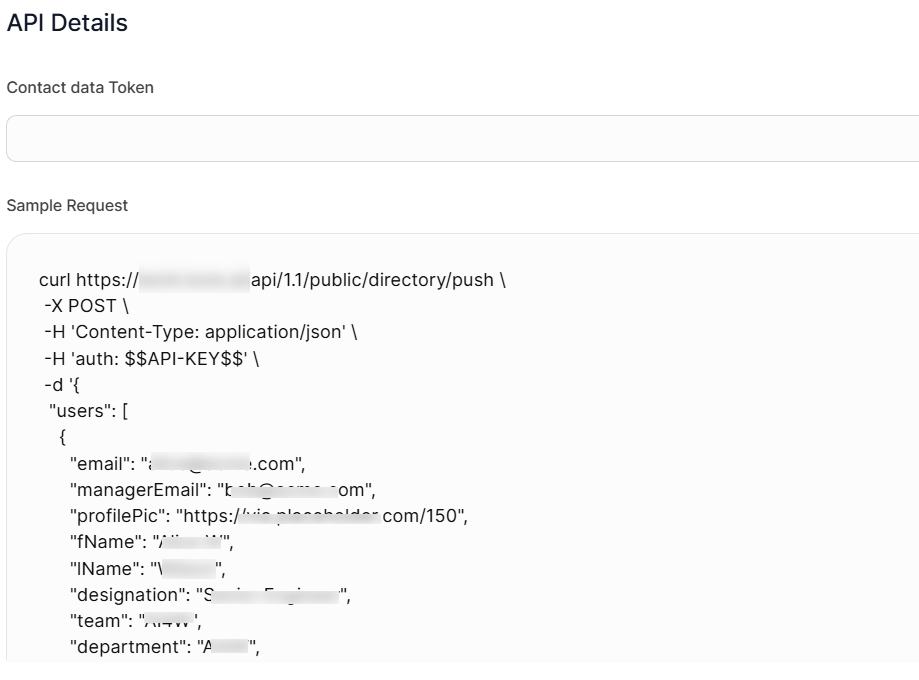919x680 pixels.
Task: Click the Contact data Token label
Action: tap(80, 87)
